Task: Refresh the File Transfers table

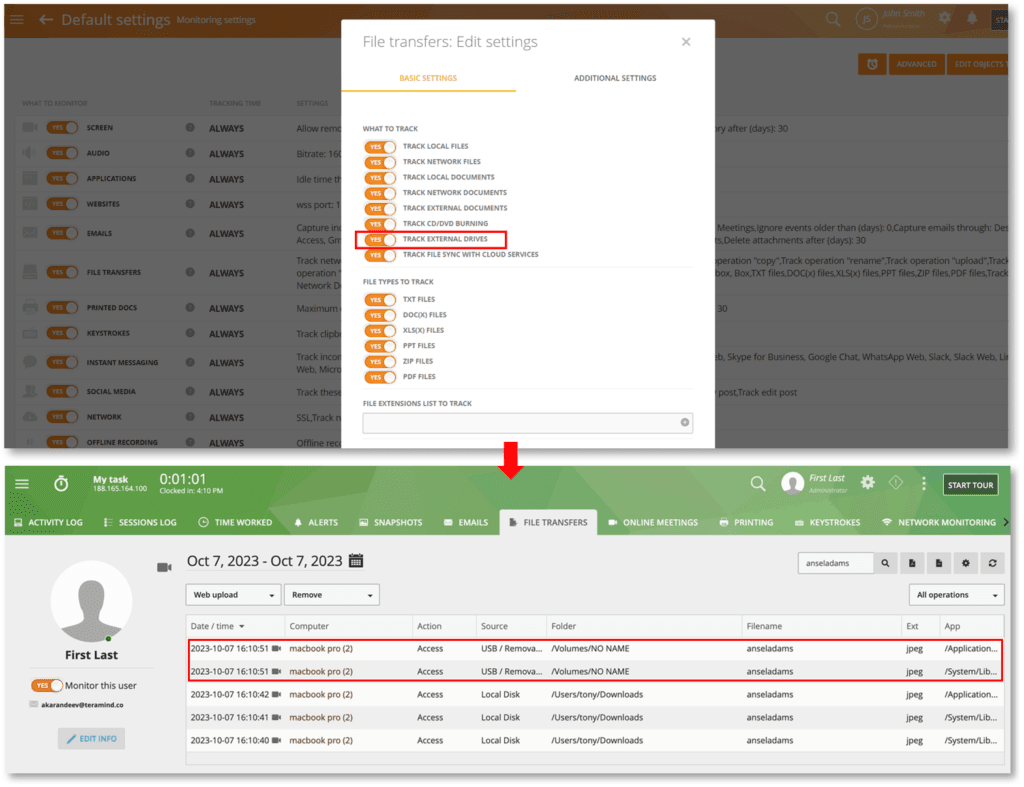Action: (x=993, y=563)
